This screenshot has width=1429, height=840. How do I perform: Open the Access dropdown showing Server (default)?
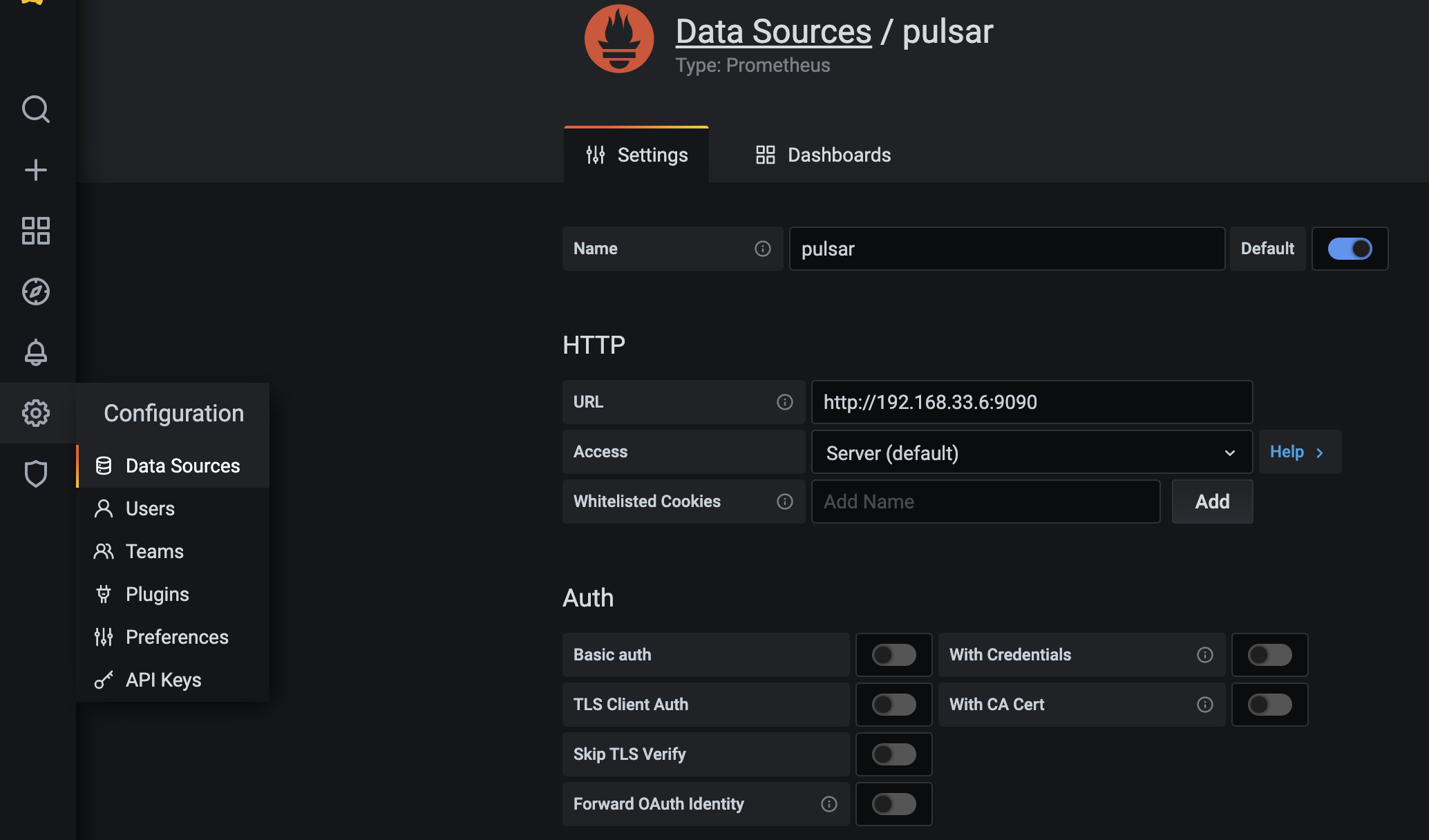click(1032, 452)
